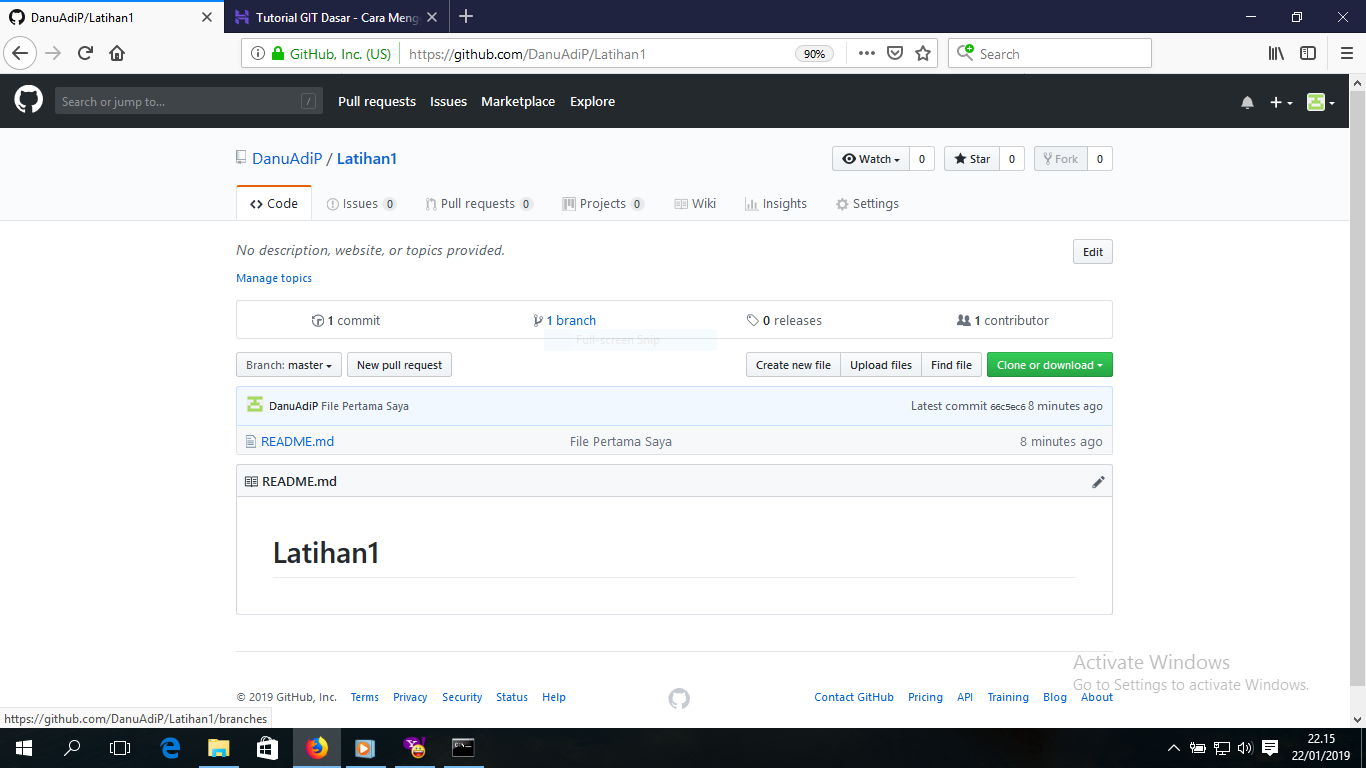Open Pull requests in top navigation
Image resolution: width=1366 pixels, height=768 pixels.
coord(377,101)
